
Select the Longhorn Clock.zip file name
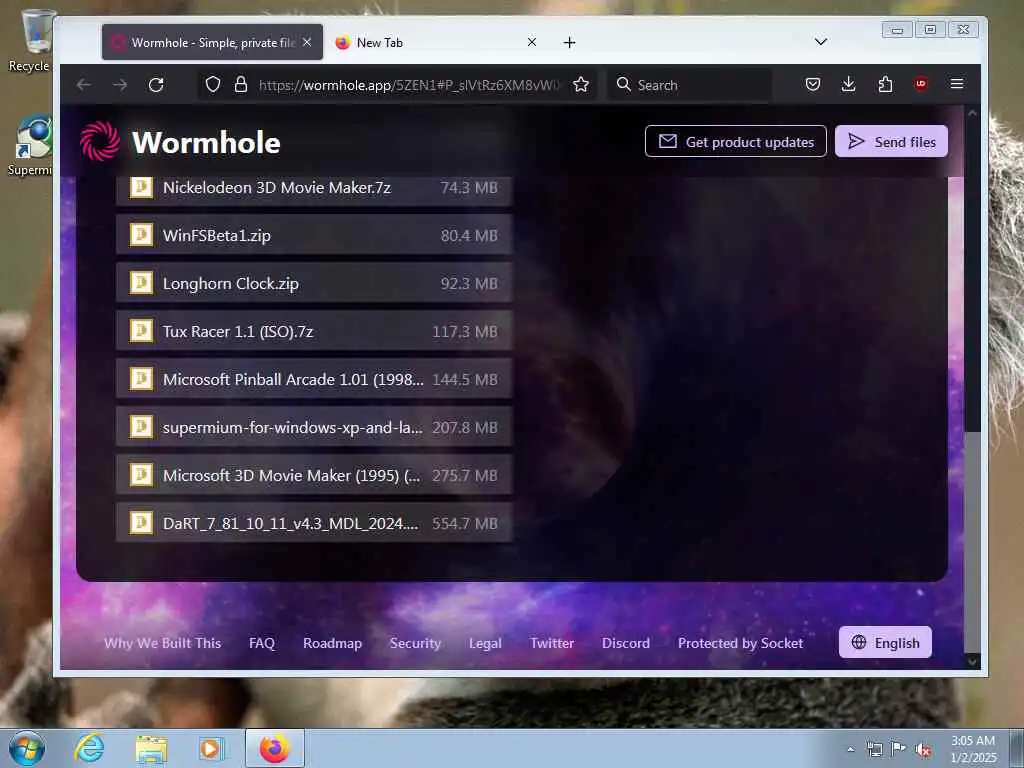[231, 283]
